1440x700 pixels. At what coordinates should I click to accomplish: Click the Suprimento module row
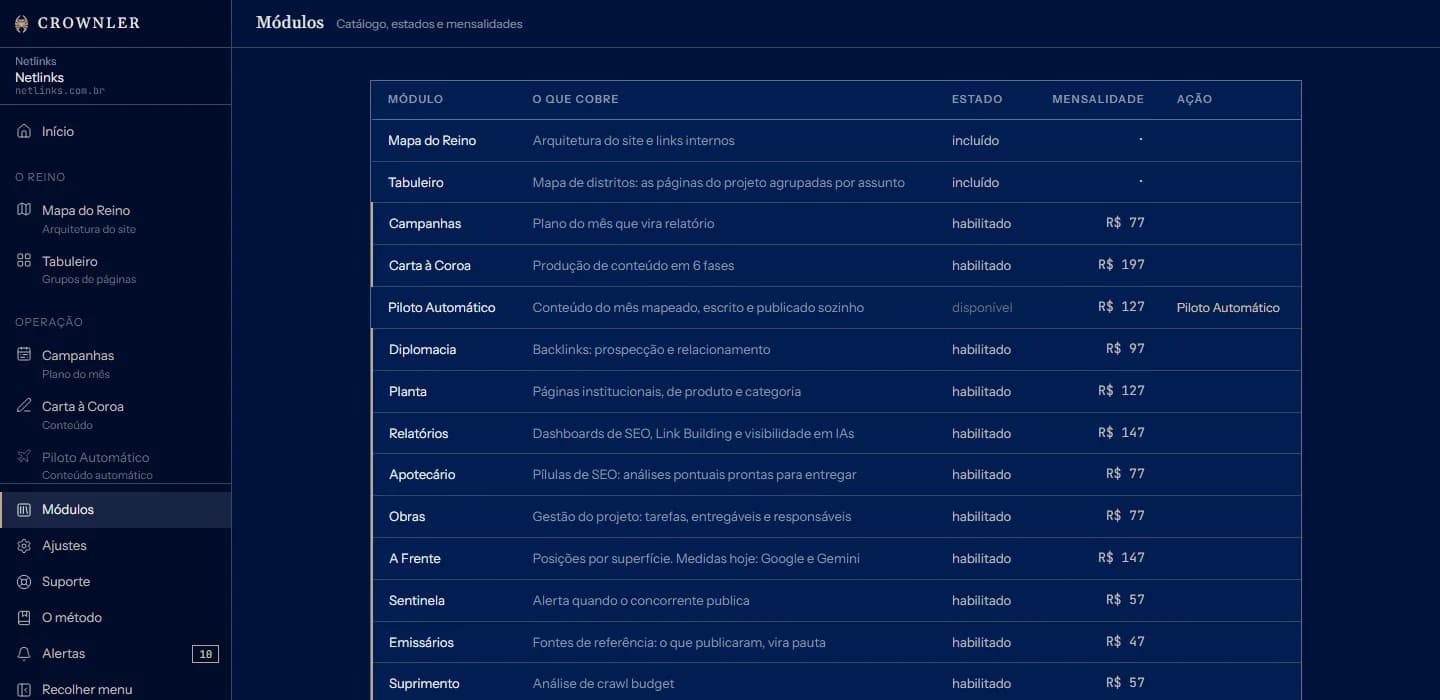pos(836,683)
